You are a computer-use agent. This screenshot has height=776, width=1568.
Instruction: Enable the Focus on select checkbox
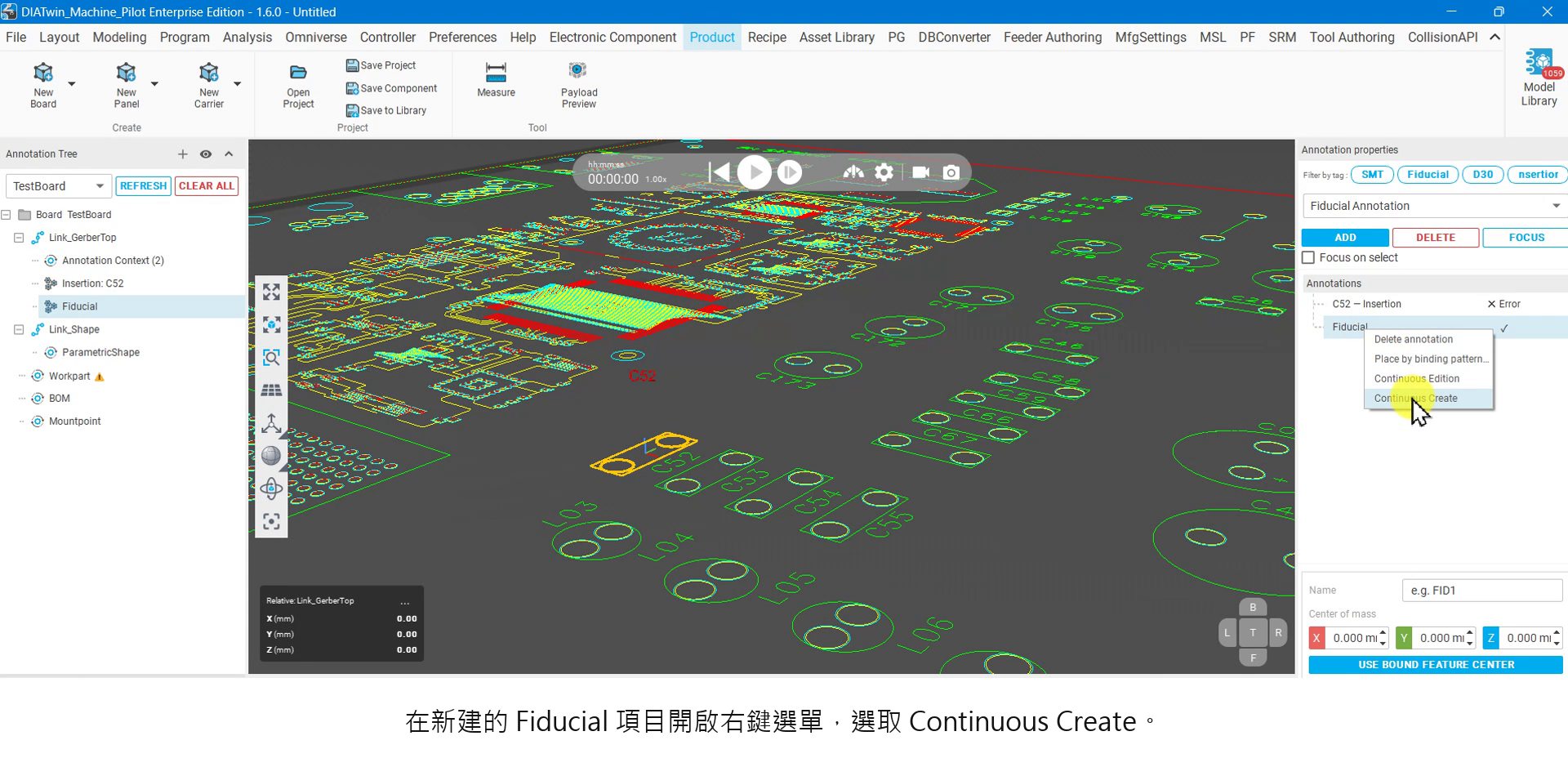[1308, 257]
